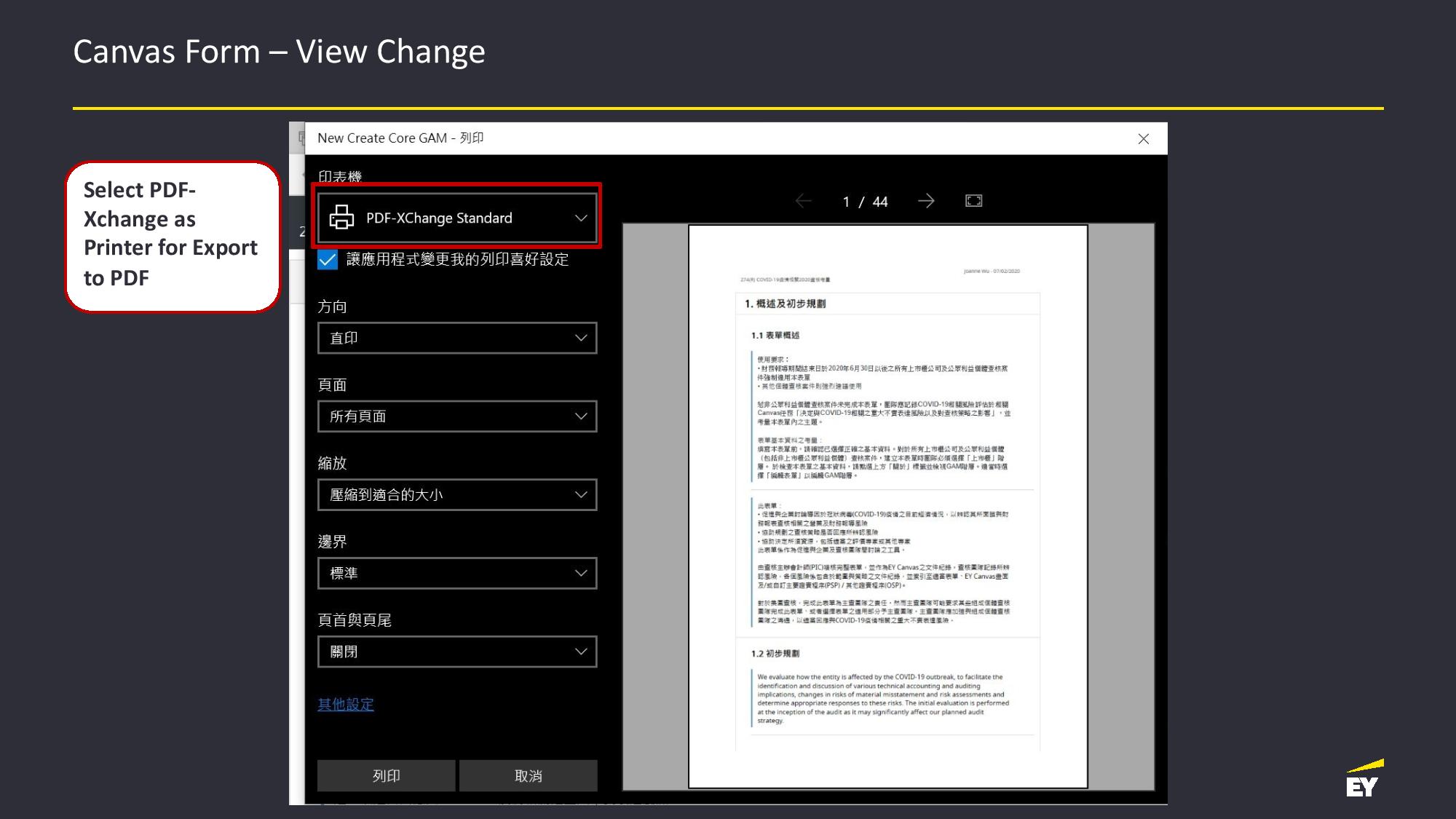Open the PDF-XChange Standard printer dropdown
The height and width of the screenshot is (819, 1456).
(457, 218)
